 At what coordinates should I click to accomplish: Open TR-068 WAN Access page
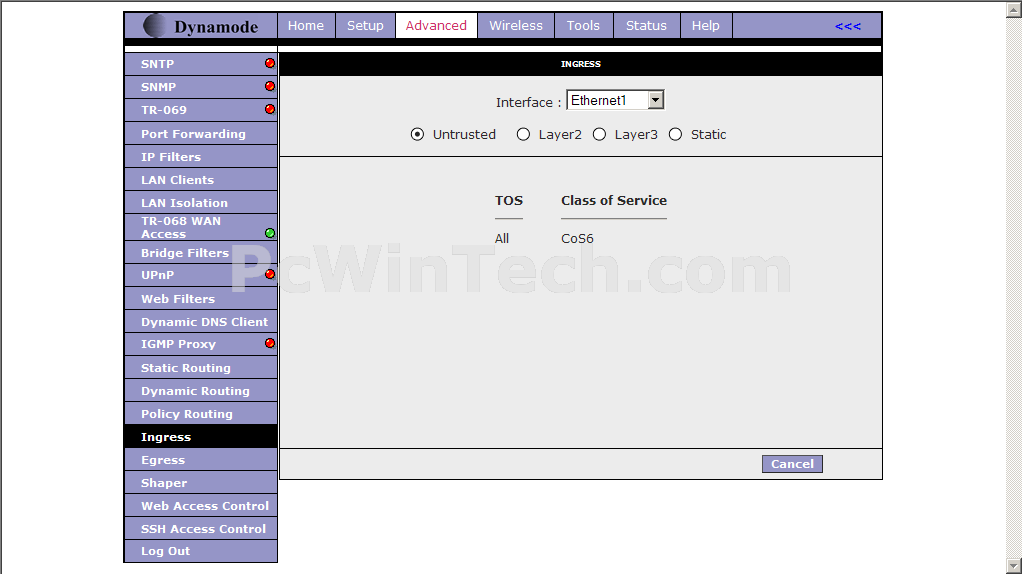200,227
